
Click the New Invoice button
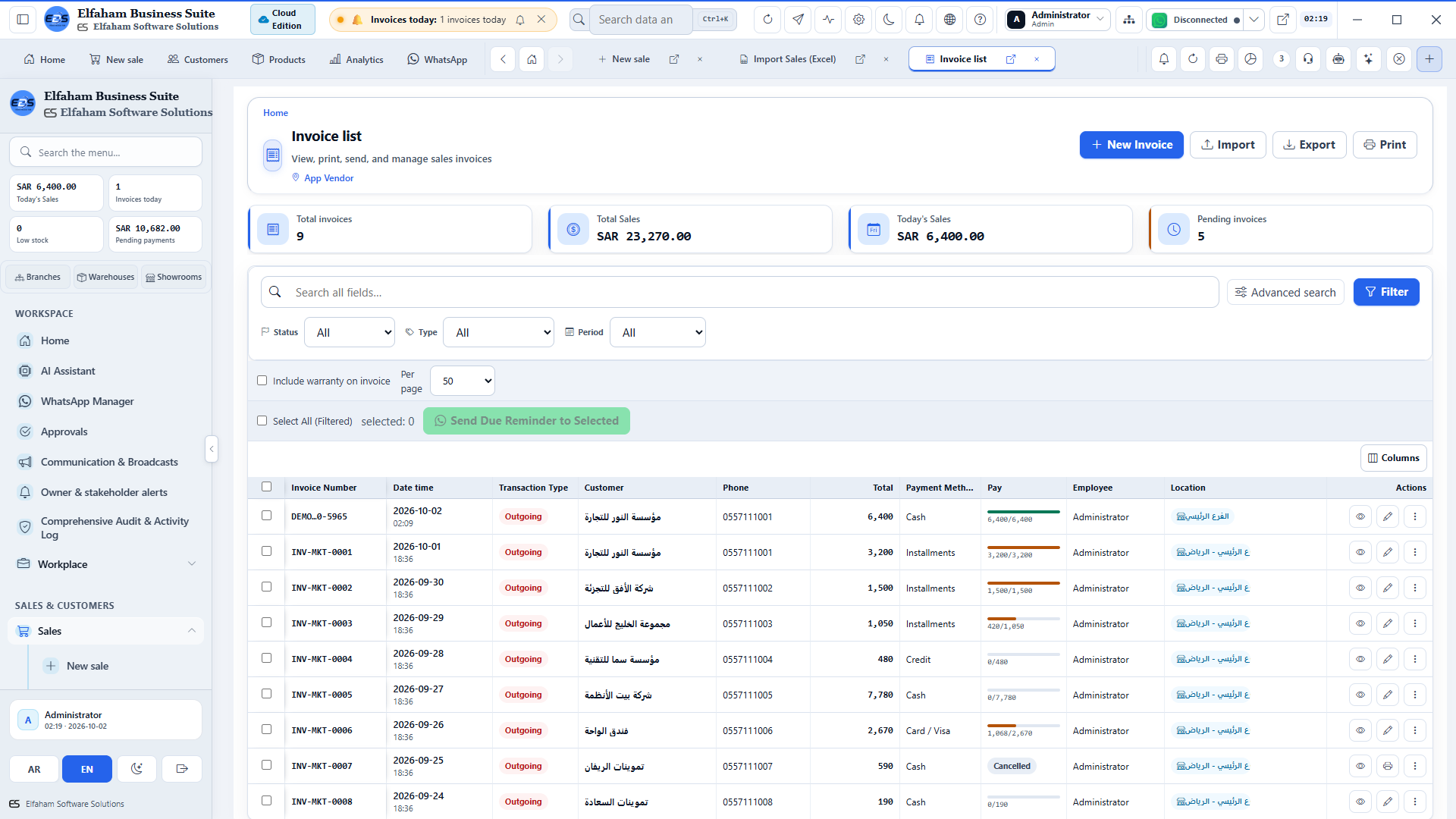tap(1131, 145)
